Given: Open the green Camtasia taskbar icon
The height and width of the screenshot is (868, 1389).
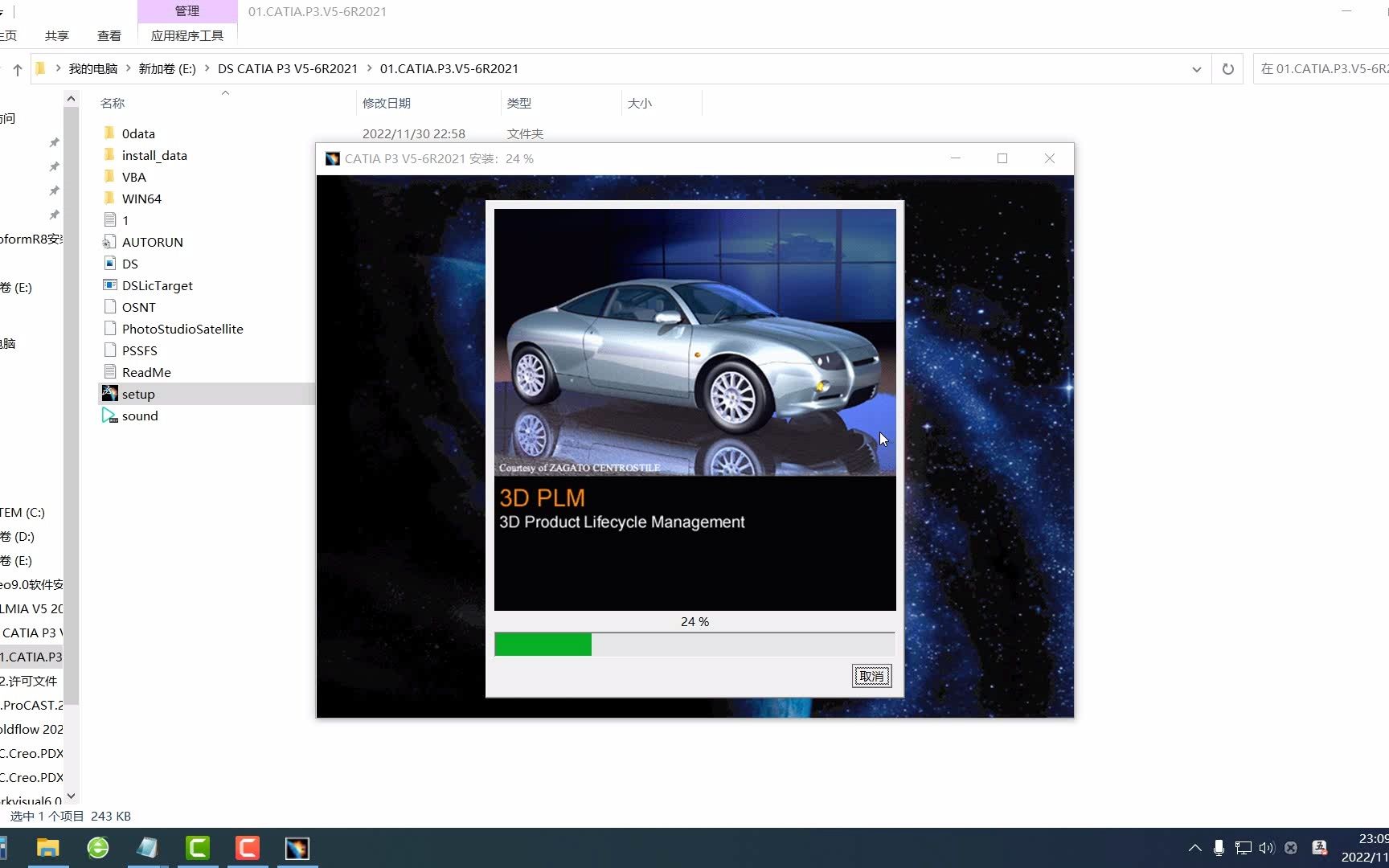Looking at the screenshot, I should tap(198, 848).
